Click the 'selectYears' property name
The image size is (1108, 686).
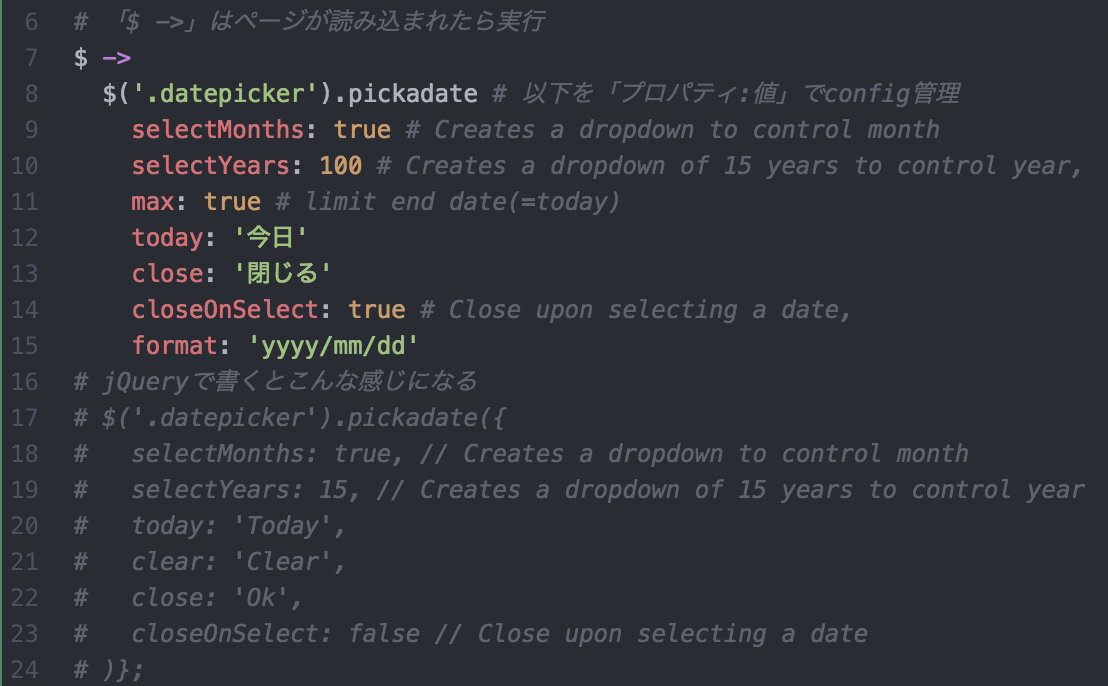point(211,165)
